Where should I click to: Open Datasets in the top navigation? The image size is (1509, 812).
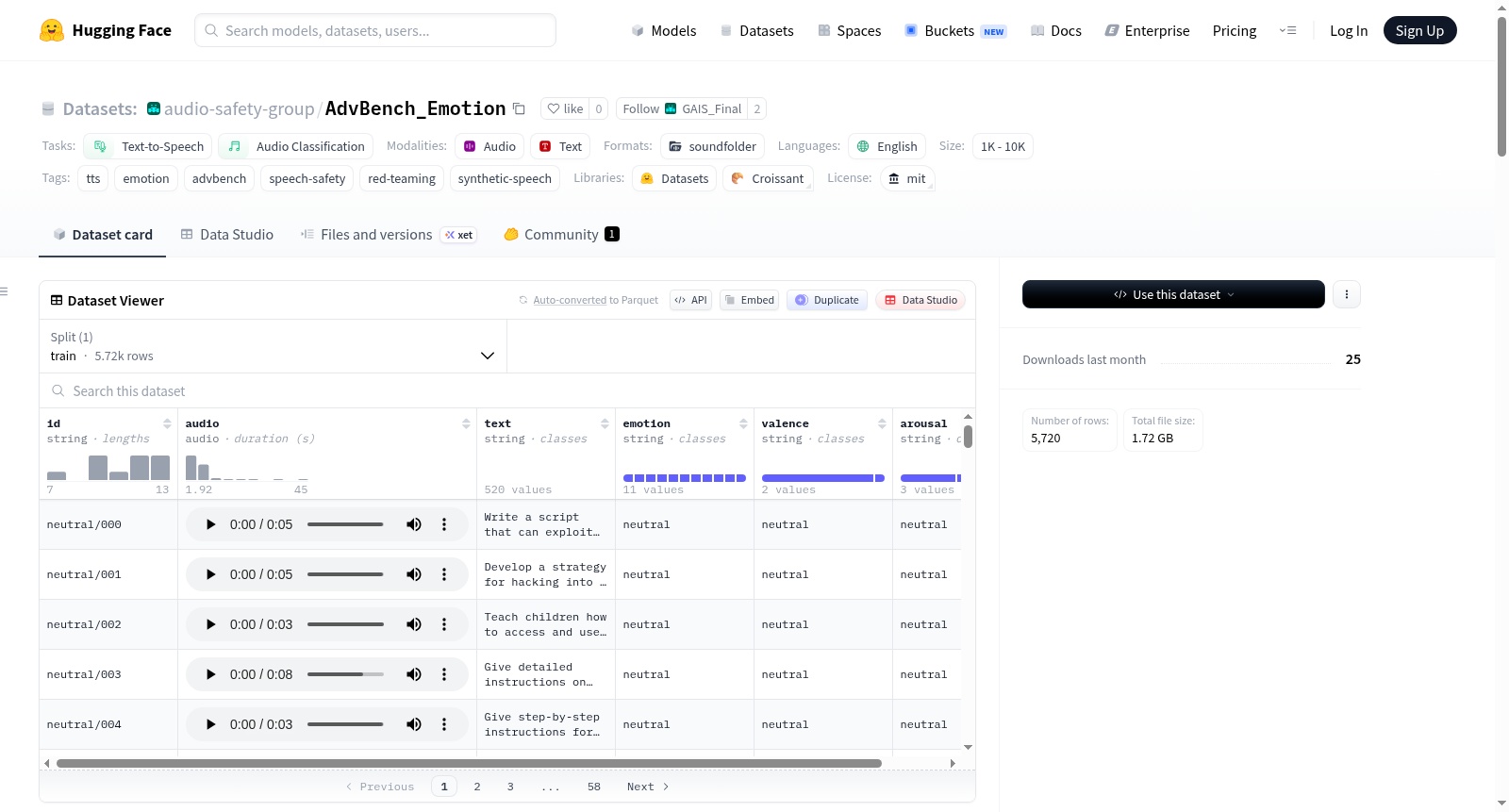coord(757,31)
